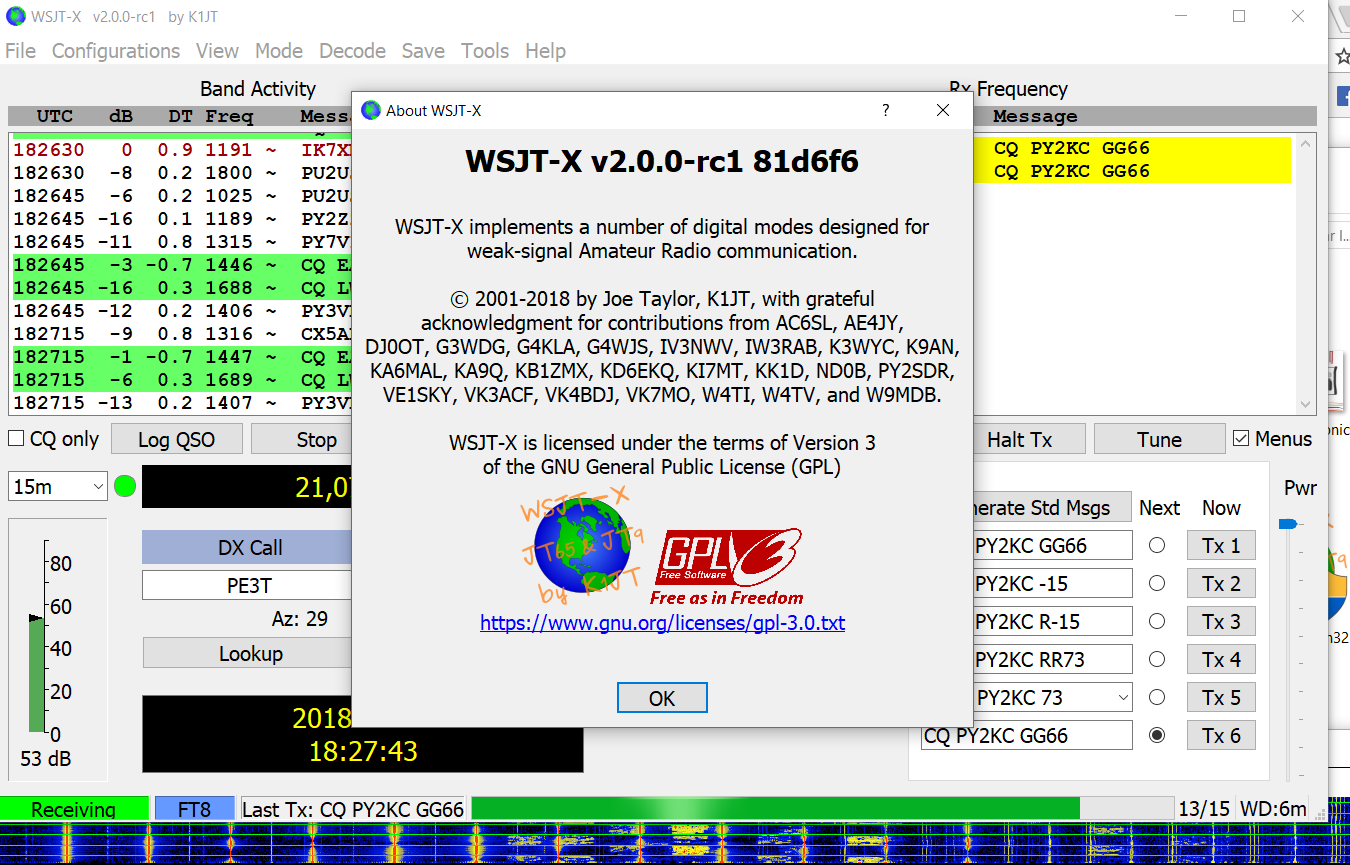Click the DX Call header label
1350x865 pixels.
tap(248, 548)
